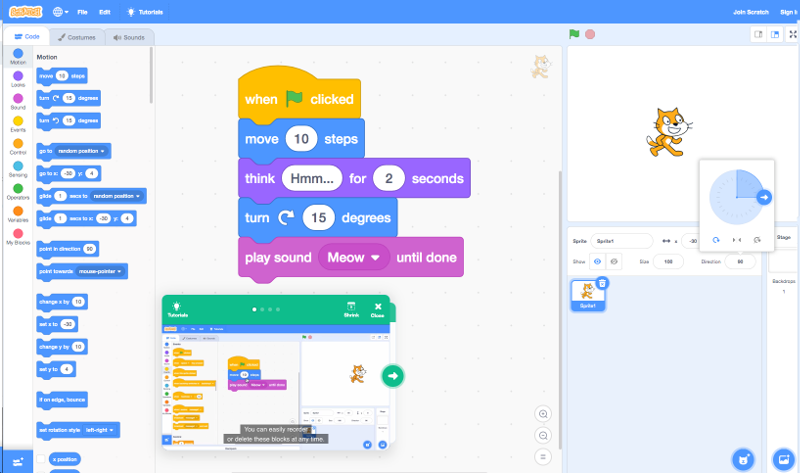Click the Stage pane label
The width and height of the screenshot is (800, 473).
pyautogui.click(x=784, y=237)
